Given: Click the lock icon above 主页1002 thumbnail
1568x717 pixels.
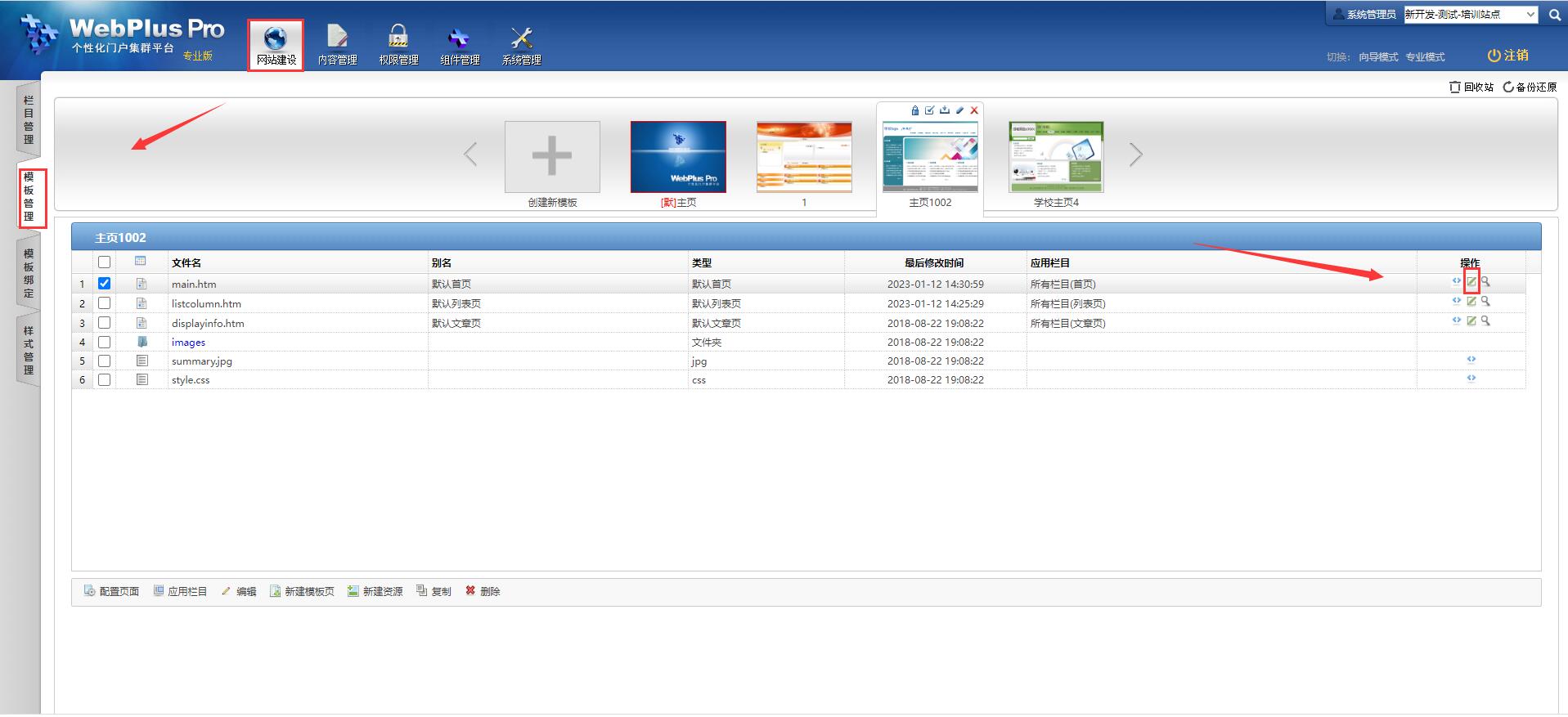Looking at the screenshot, I should point(915,110).
